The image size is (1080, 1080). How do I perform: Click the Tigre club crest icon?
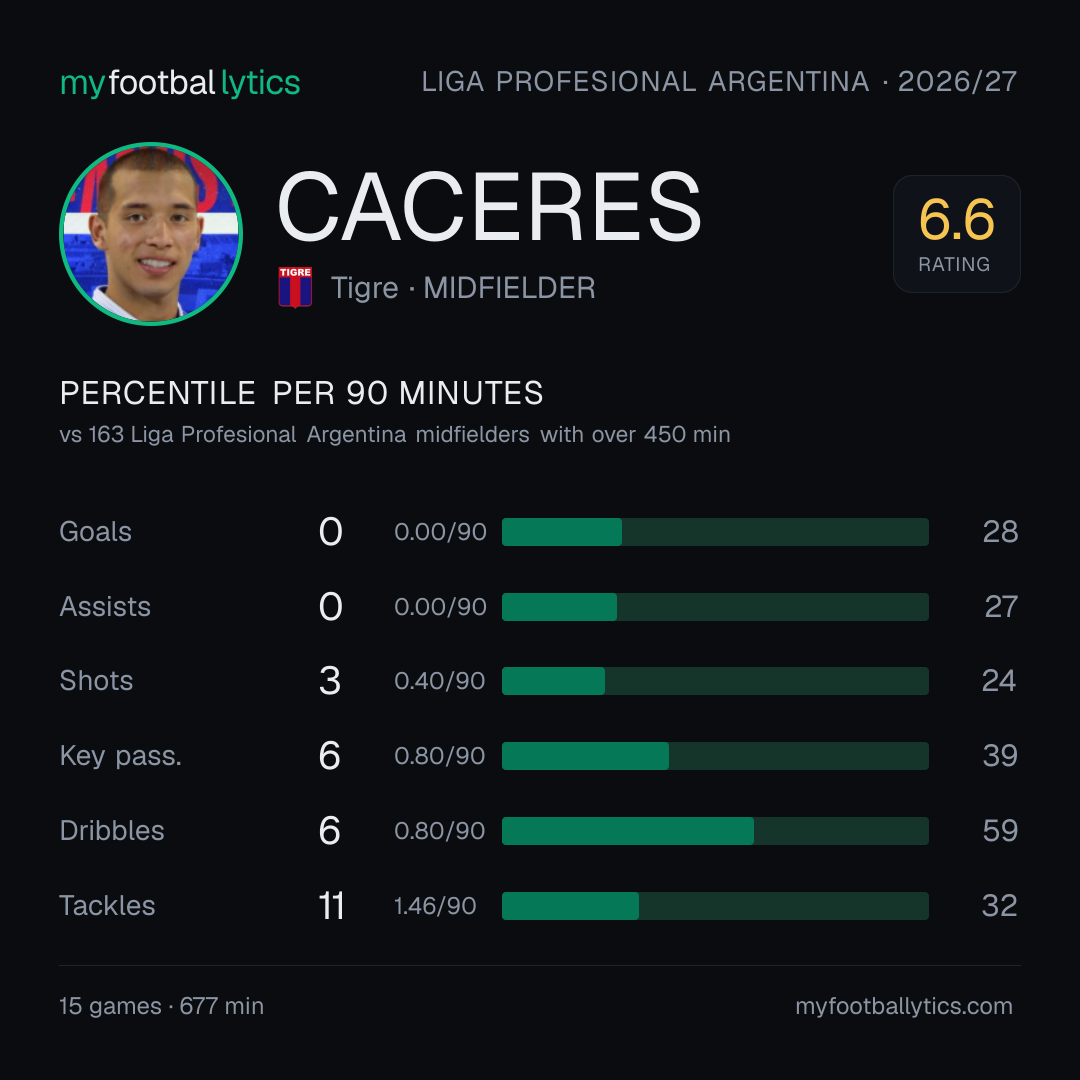click(x=295, y=287)
